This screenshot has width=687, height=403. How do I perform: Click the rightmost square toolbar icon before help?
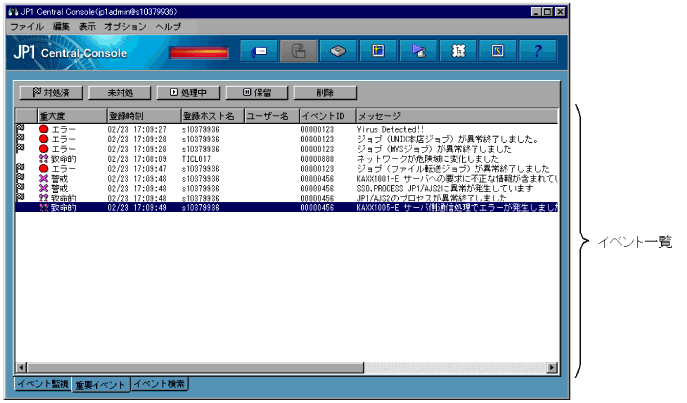[x=498, y=52]
